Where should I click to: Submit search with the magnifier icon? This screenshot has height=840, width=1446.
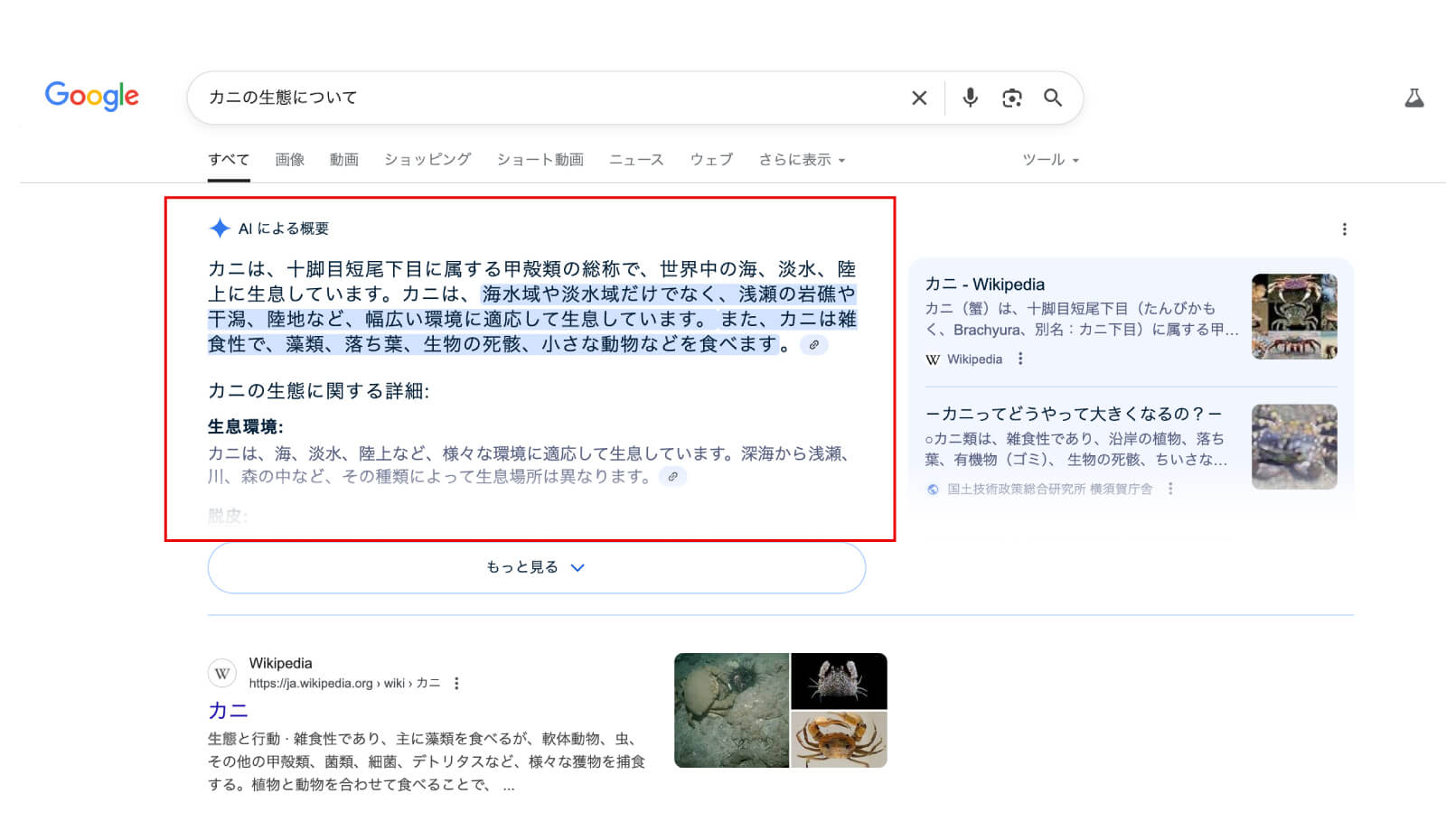pos(1053,98)
